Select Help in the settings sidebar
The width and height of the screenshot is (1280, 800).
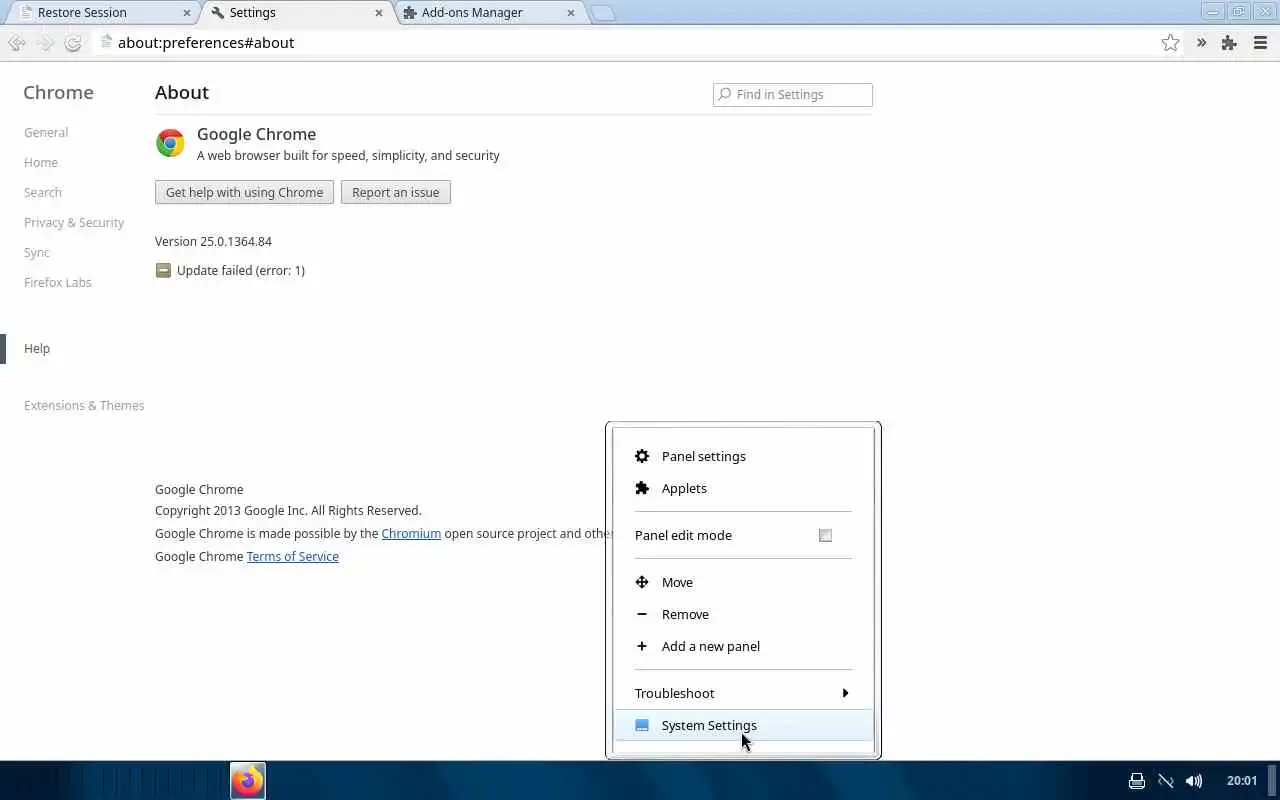37,348
